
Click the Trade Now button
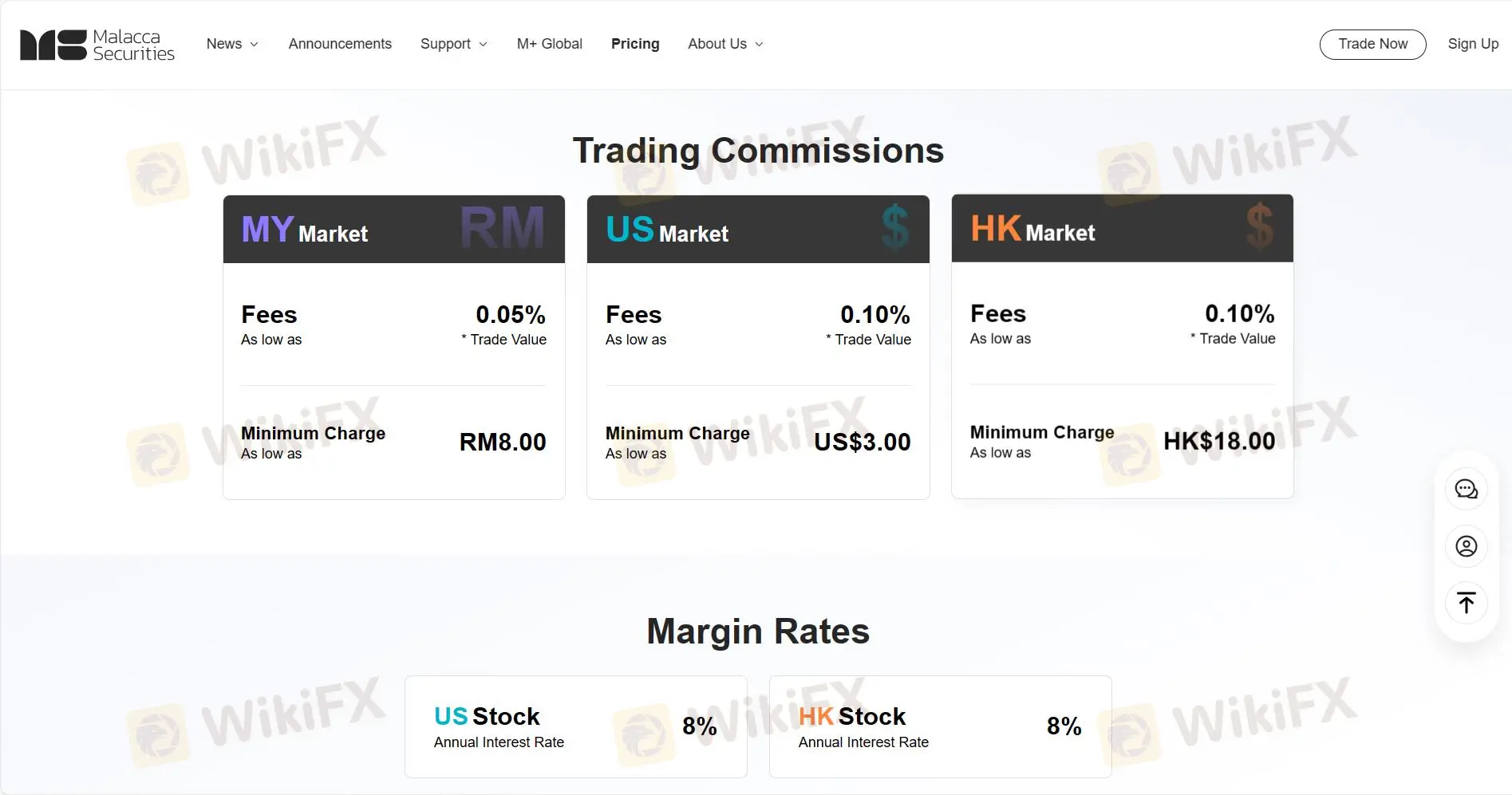point(1372,44)
